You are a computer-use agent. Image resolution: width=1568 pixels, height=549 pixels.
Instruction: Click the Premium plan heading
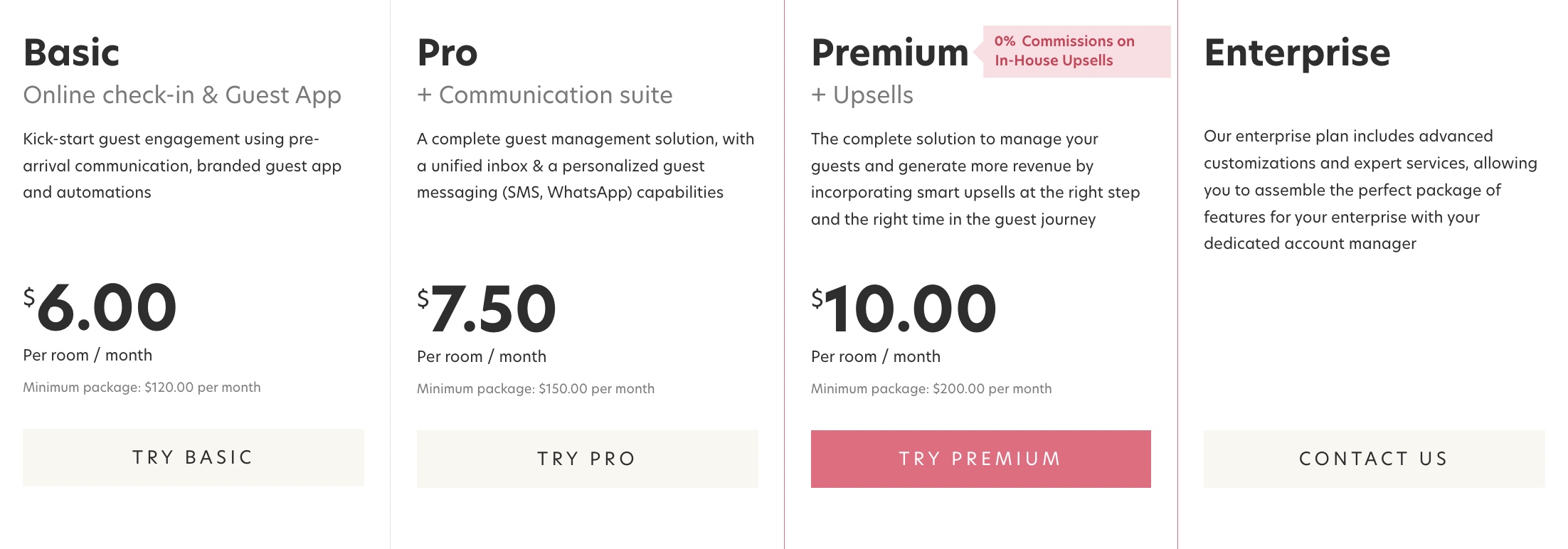pyautogui.click(x=890, y=53)
